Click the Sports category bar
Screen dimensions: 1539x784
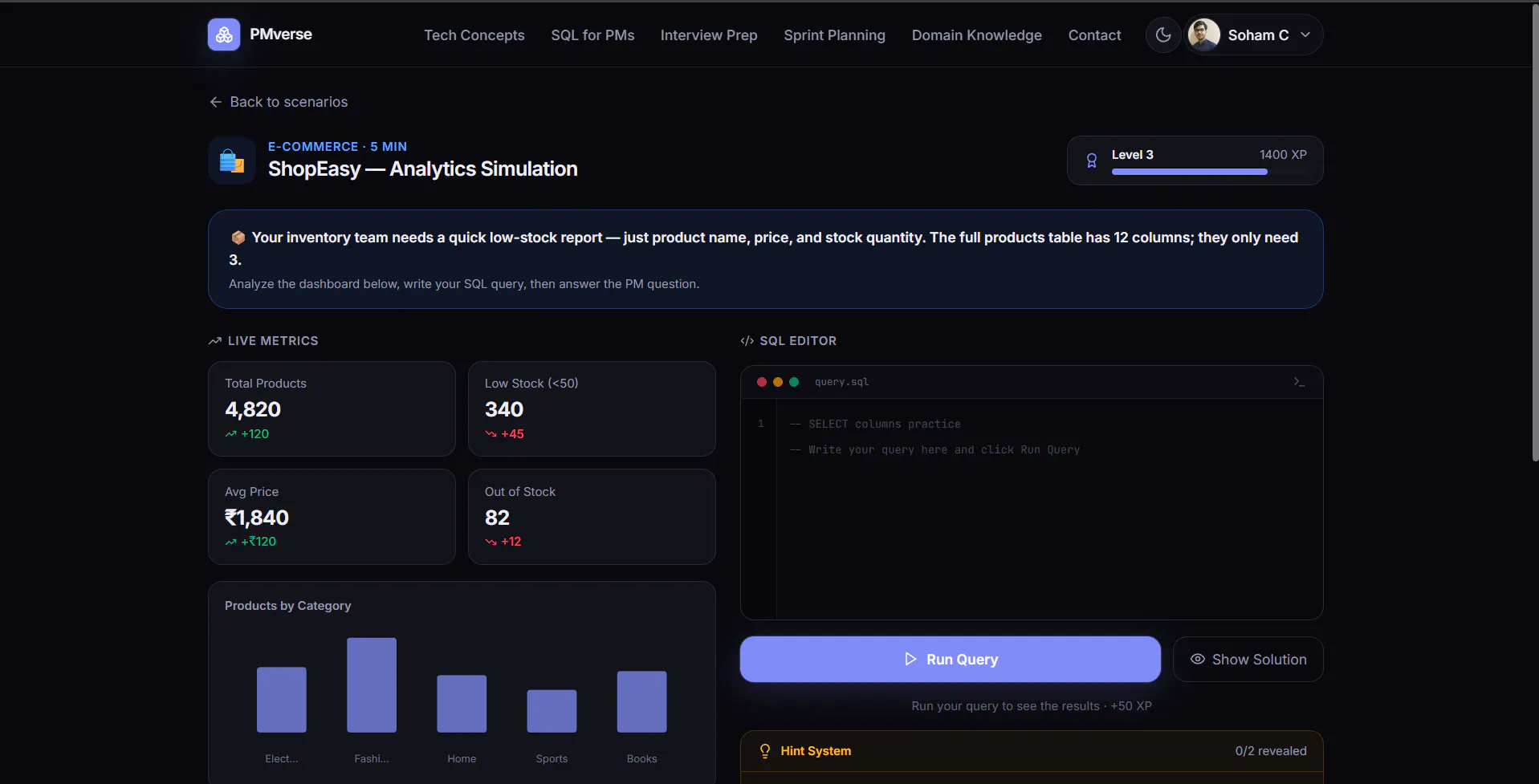552,711
